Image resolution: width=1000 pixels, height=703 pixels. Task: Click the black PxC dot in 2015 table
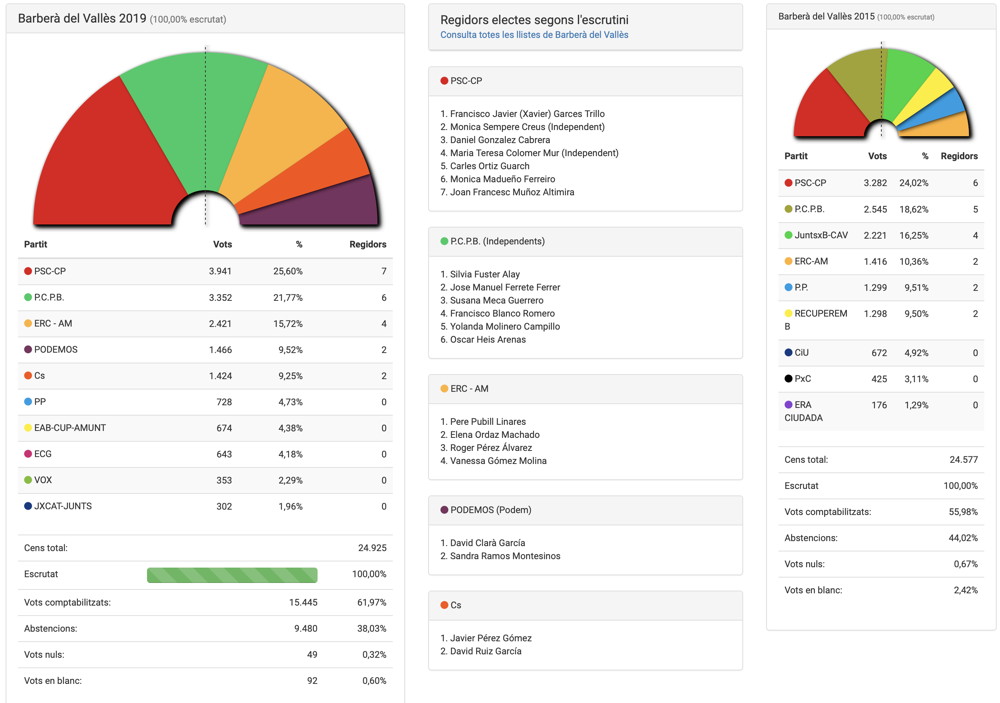coord(789,379)
